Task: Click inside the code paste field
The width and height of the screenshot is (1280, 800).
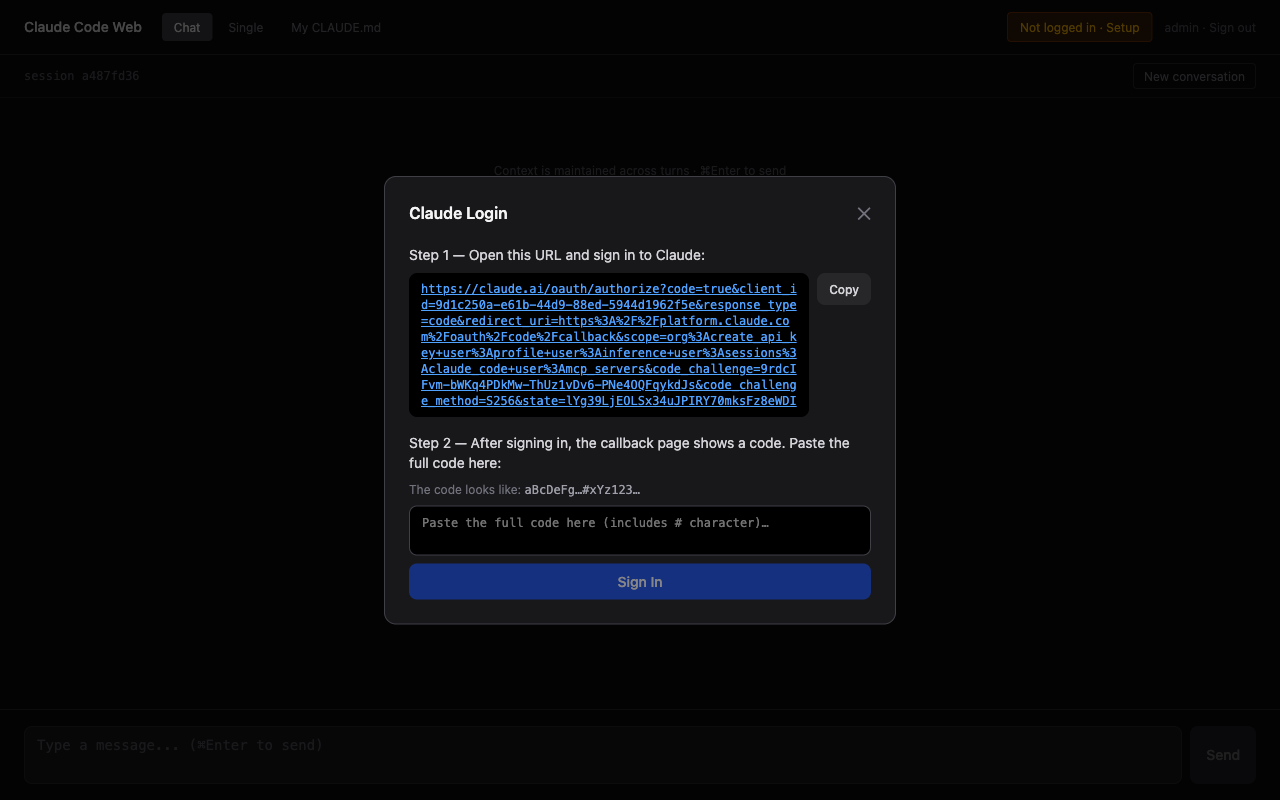Action: [639, 530]
